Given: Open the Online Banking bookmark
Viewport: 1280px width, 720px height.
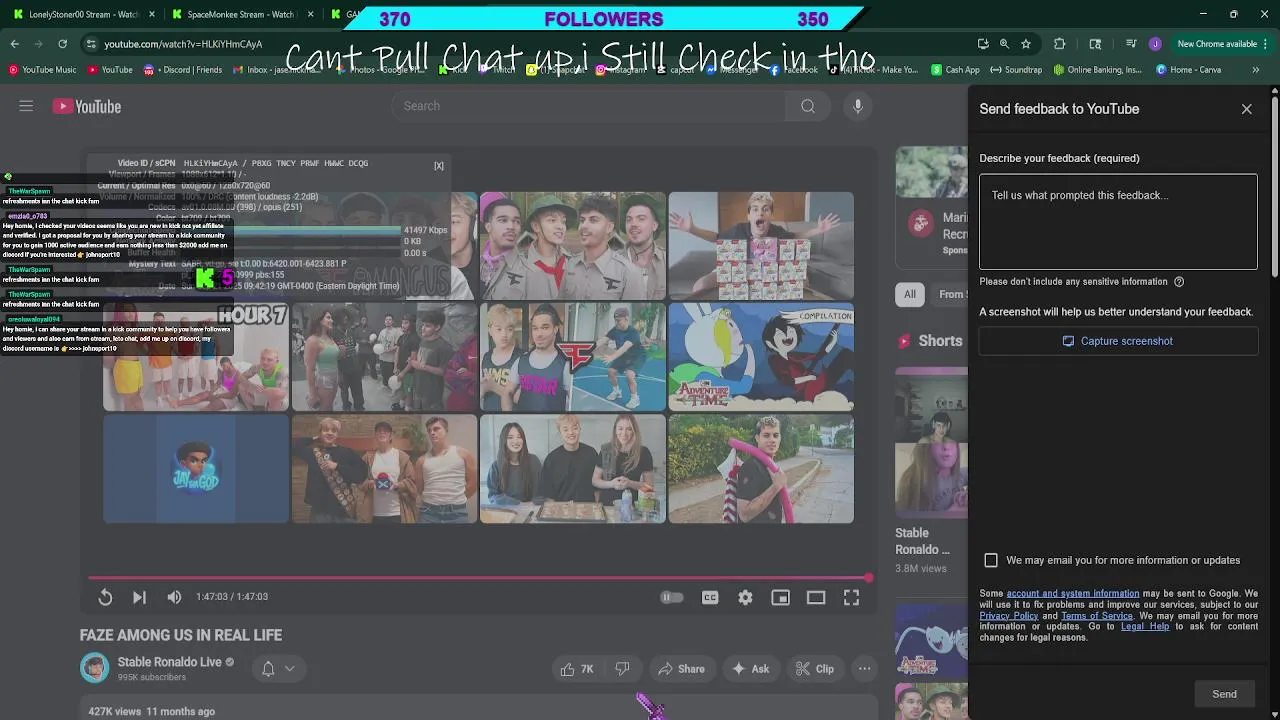Looking at the screenshot, I should (x=1097, y=70).
